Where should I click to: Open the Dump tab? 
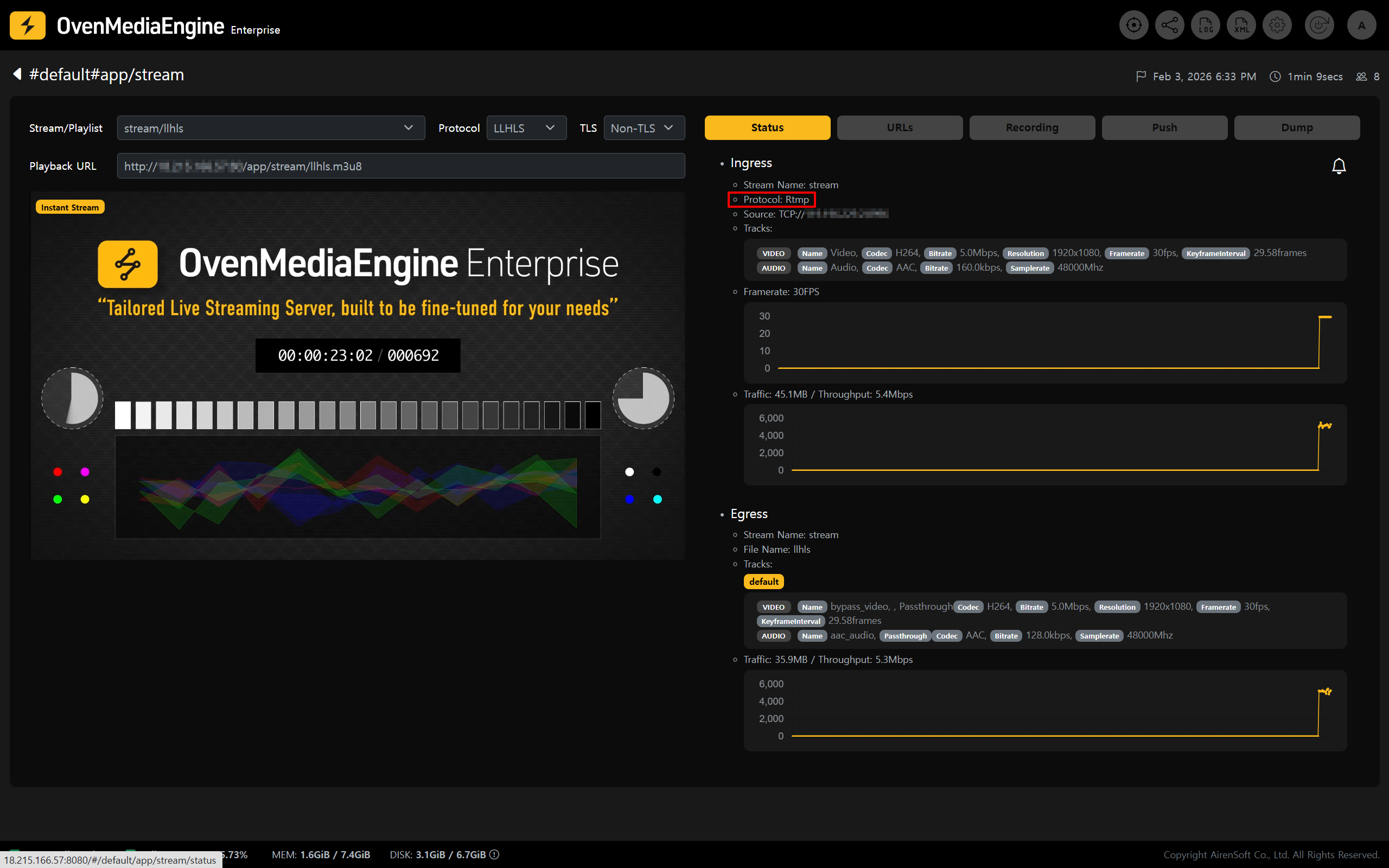pos(1297,127)
